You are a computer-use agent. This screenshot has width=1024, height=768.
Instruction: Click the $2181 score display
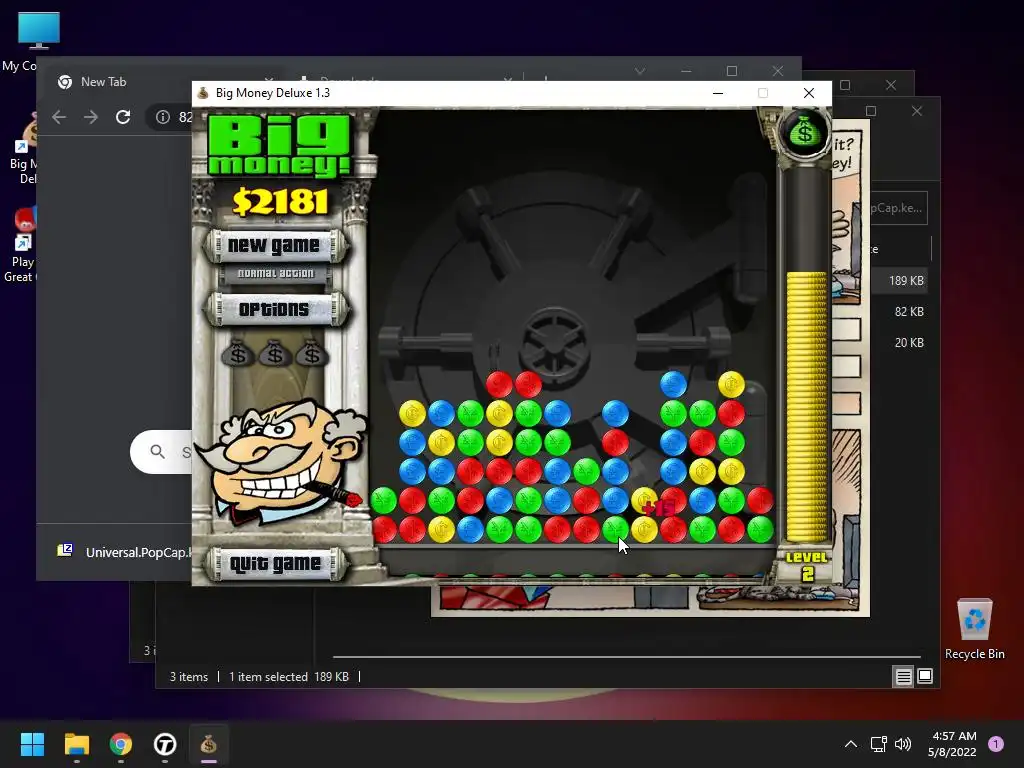pyautogui.click(x=280, y=201)
